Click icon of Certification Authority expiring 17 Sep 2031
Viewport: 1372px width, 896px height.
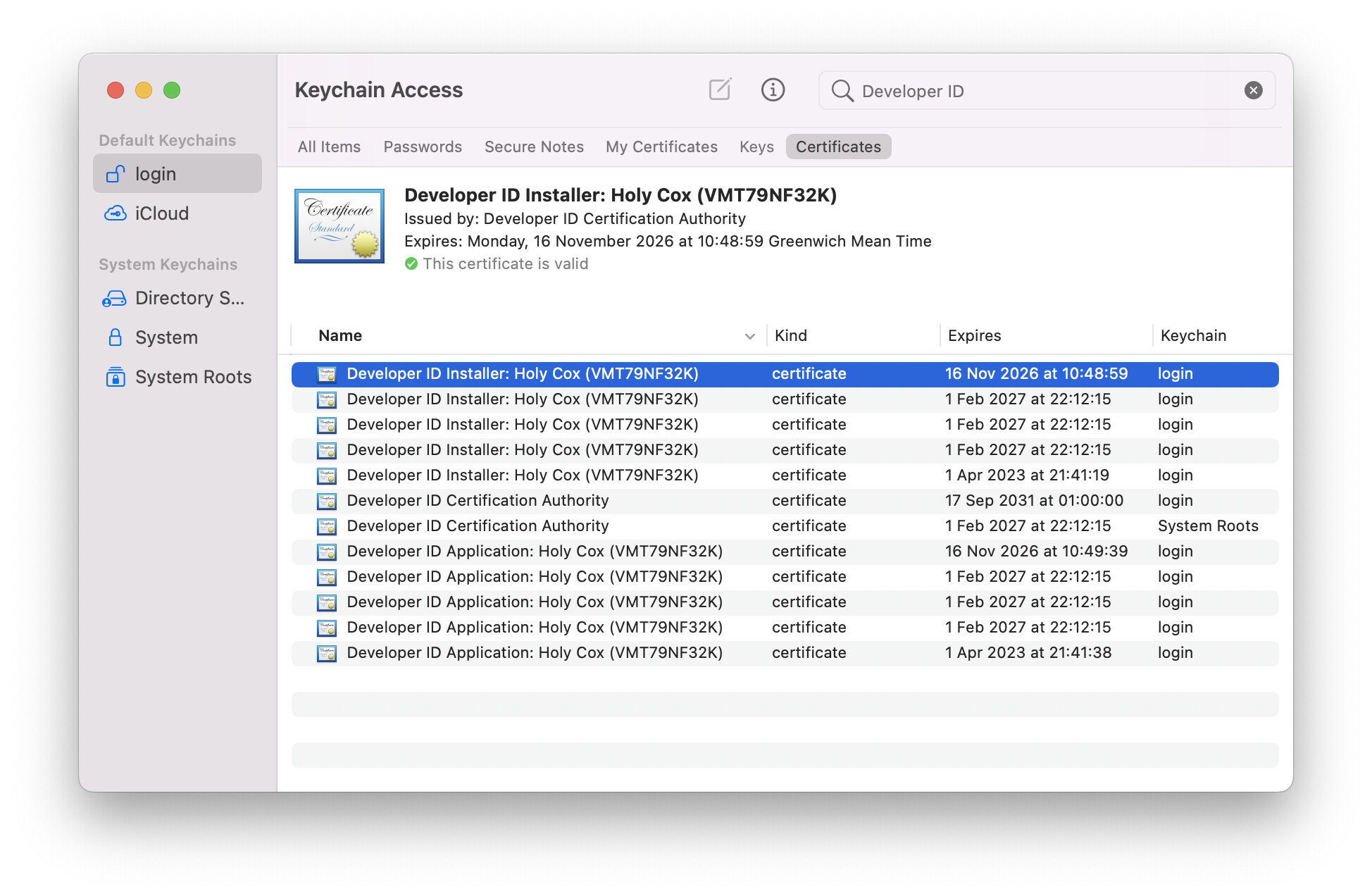[327, 501]
